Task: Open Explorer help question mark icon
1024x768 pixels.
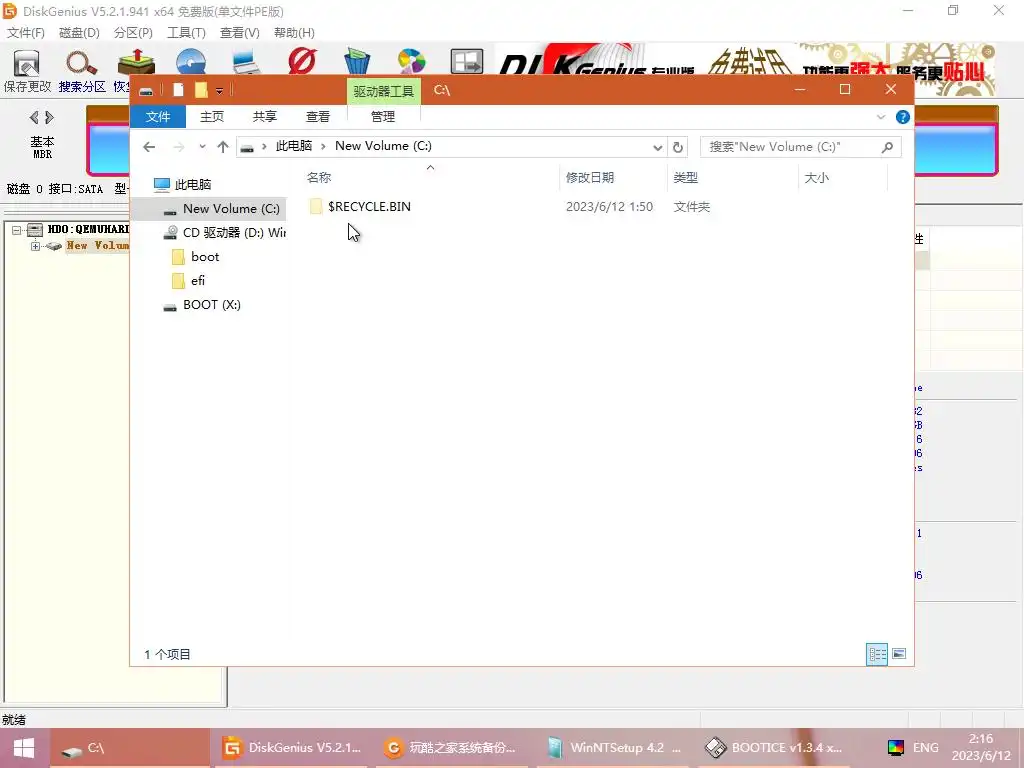Action: (x=903, y=117)
